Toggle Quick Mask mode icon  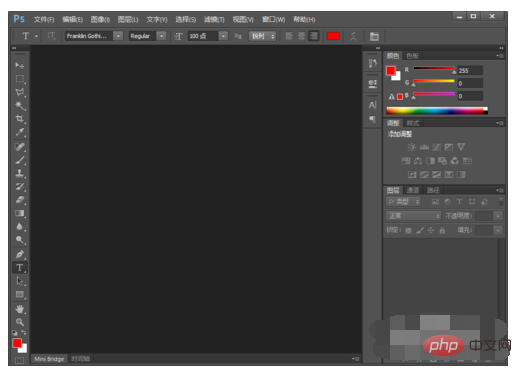[x=20, y=360]
